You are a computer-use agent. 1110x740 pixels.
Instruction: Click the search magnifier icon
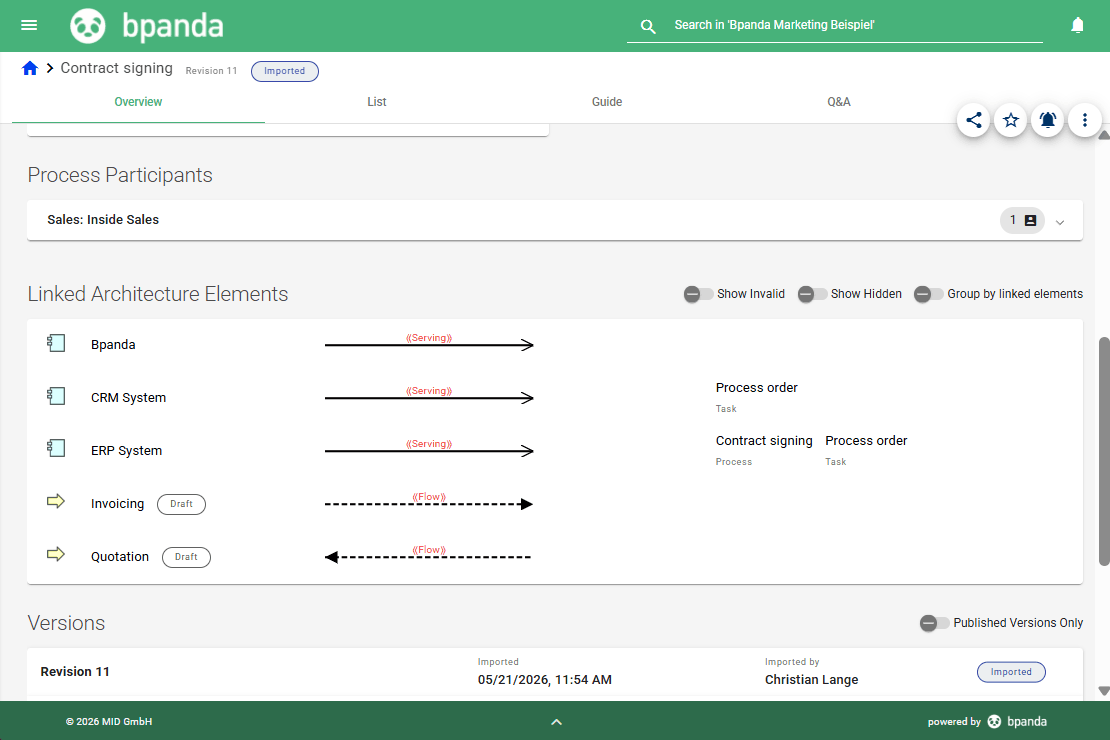[x=648, y=26]
